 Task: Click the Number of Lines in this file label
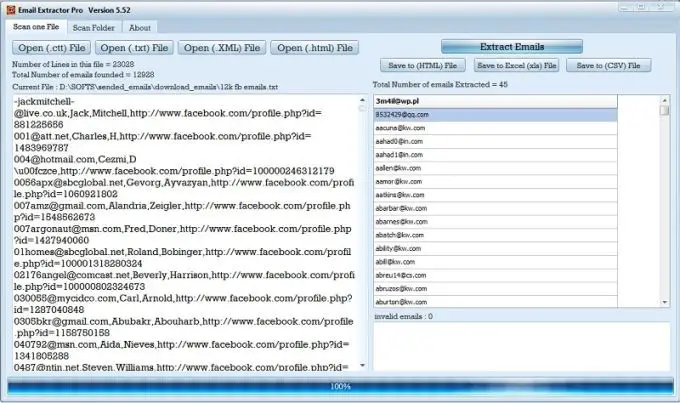point(73,64)
